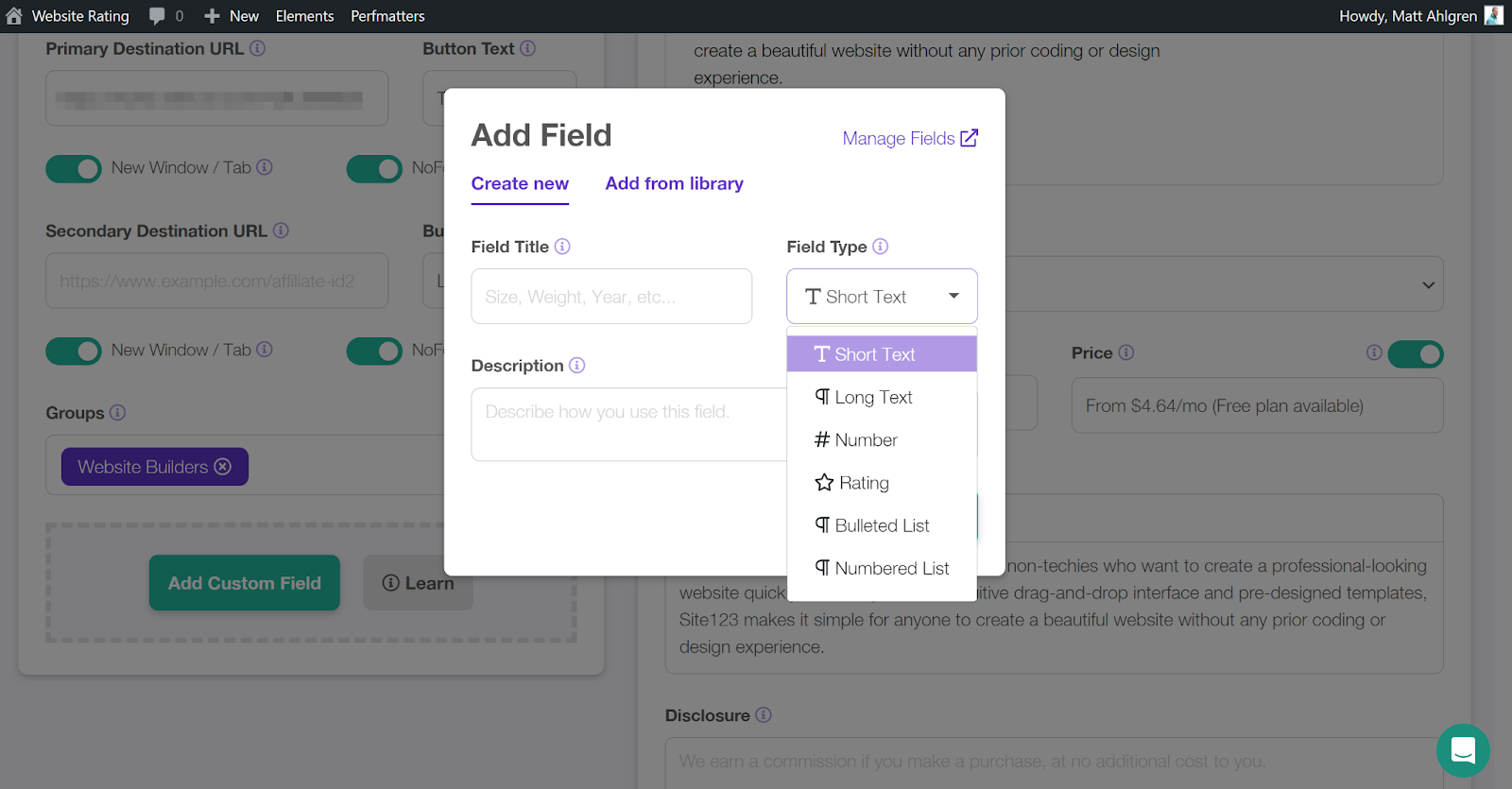This screenshot has height=789, width=1512.
Task: Click the Price info icon
Action: point(1125,352)
